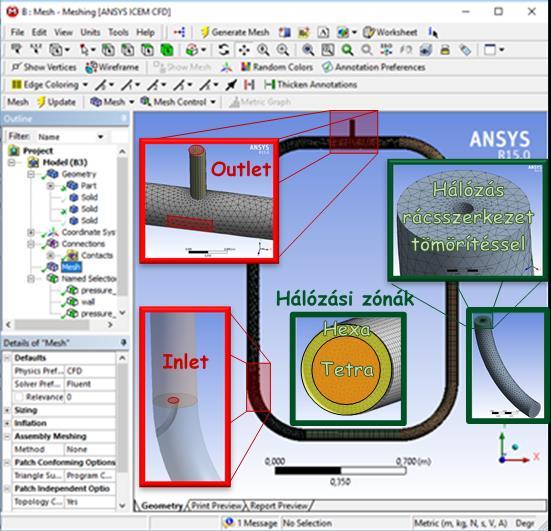
Task: Open the Worksheet view
Action: click(390, 32)
